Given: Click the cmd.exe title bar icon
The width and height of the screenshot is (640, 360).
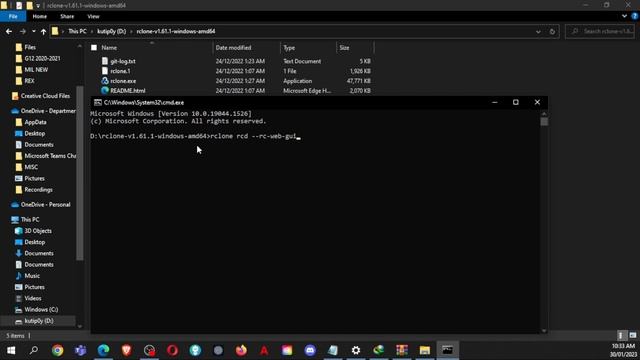Looking at the screenshot, I should tap(98, 102).
